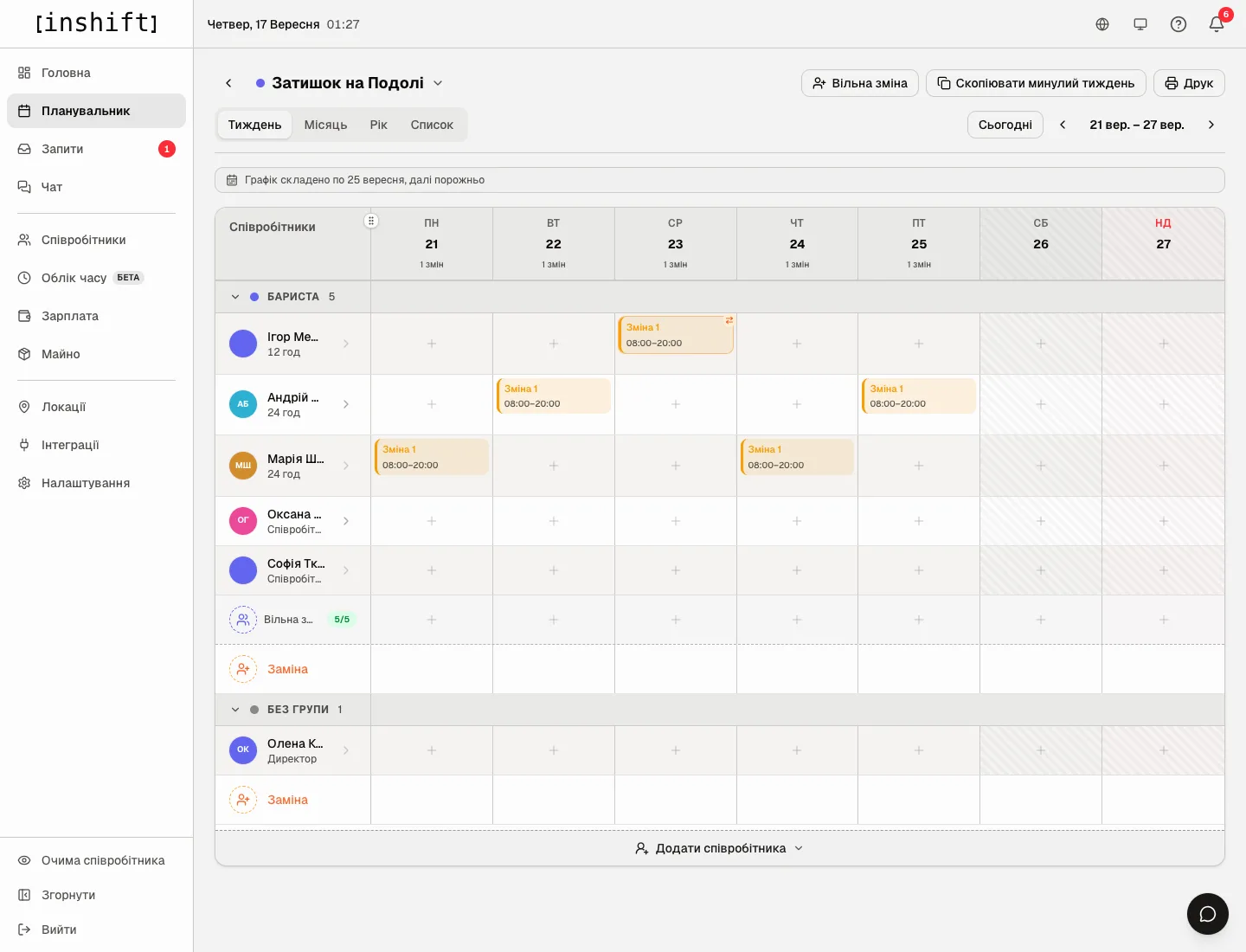Click Марія's МШ avatar
Viewport: 1246px width, 952px height.
pos(243,466)
